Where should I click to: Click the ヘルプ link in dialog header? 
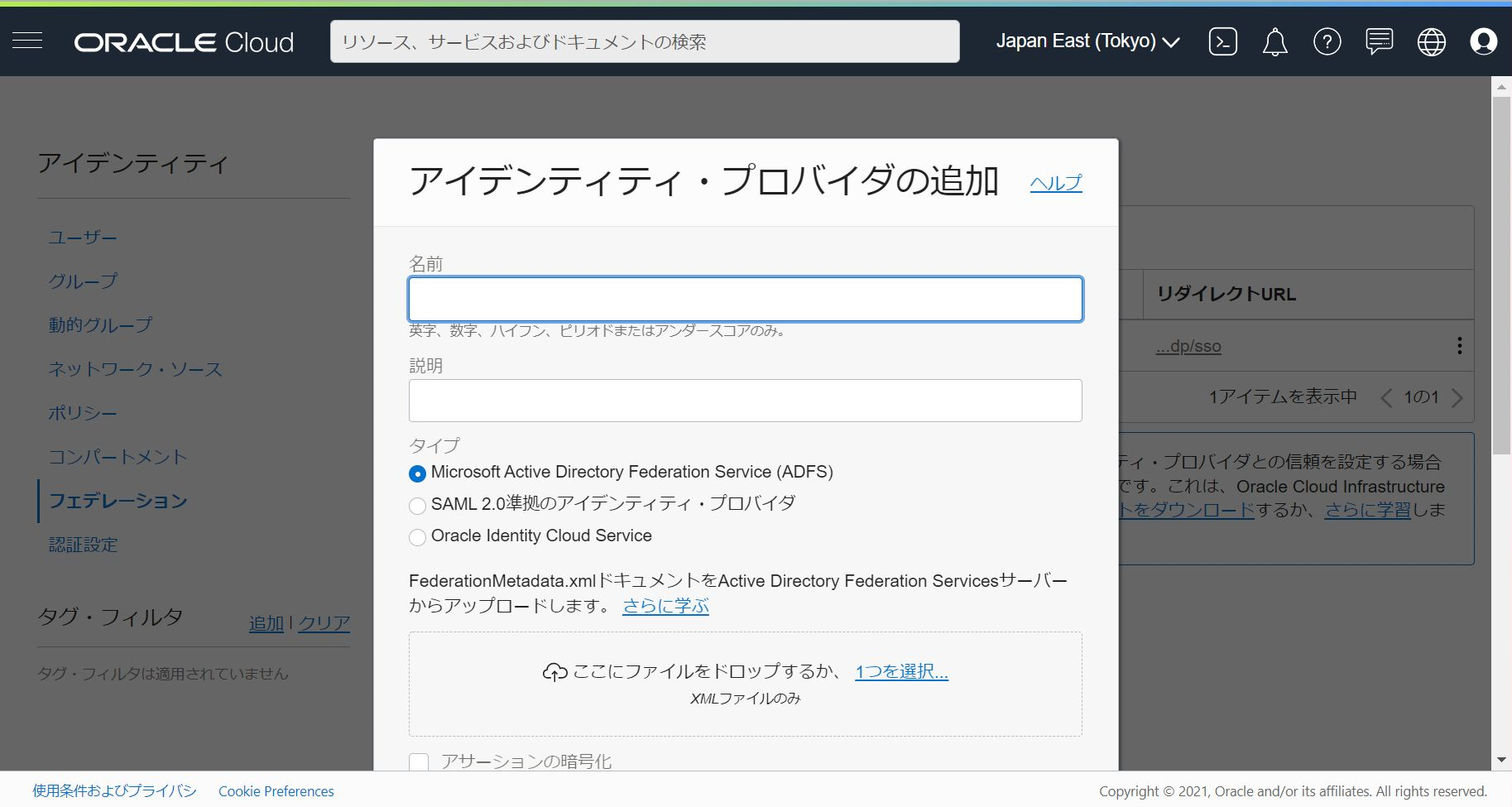click(x=1055, y=183)
